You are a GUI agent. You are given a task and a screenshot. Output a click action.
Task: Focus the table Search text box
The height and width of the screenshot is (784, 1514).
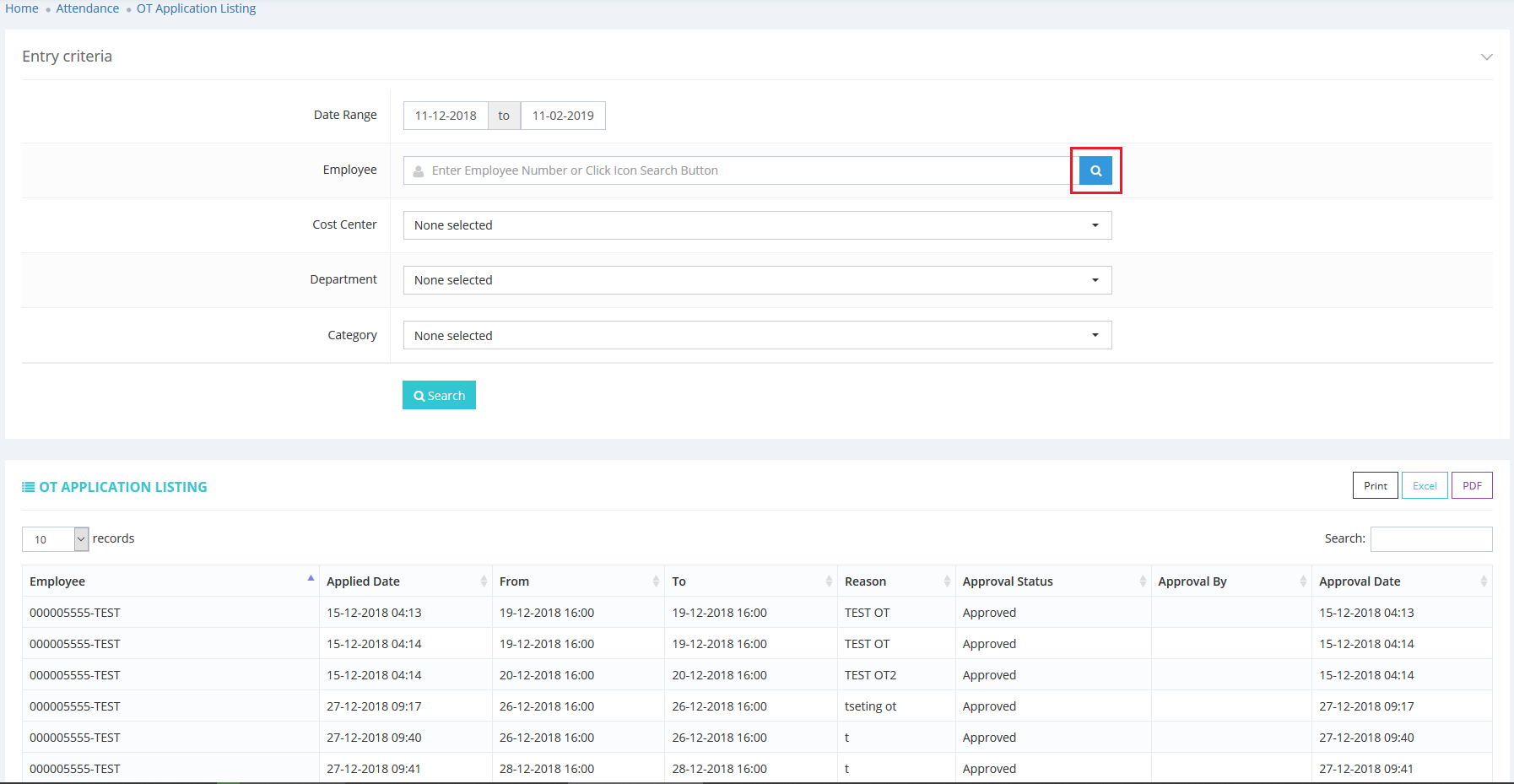pos(1430,539)
